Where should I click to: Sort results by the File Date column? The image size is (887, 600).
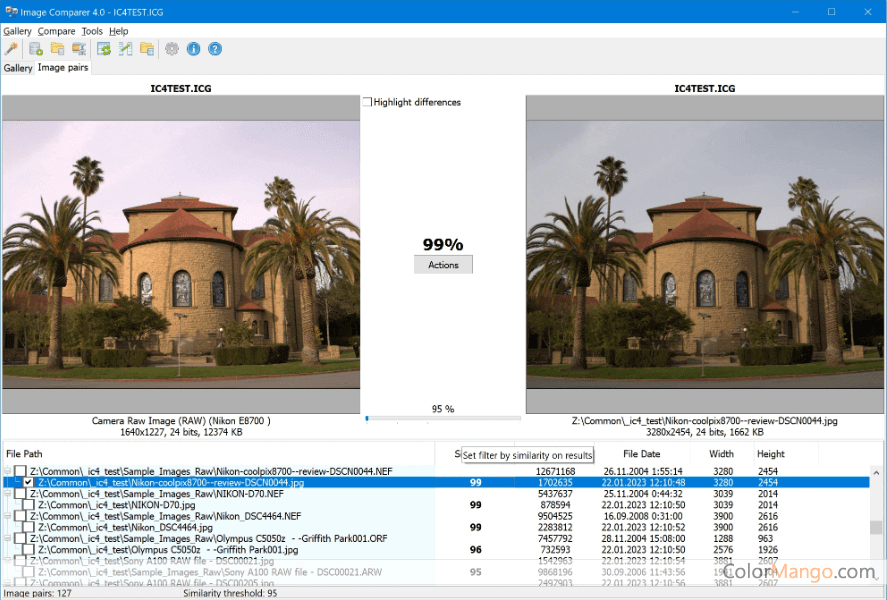[643, 454]
